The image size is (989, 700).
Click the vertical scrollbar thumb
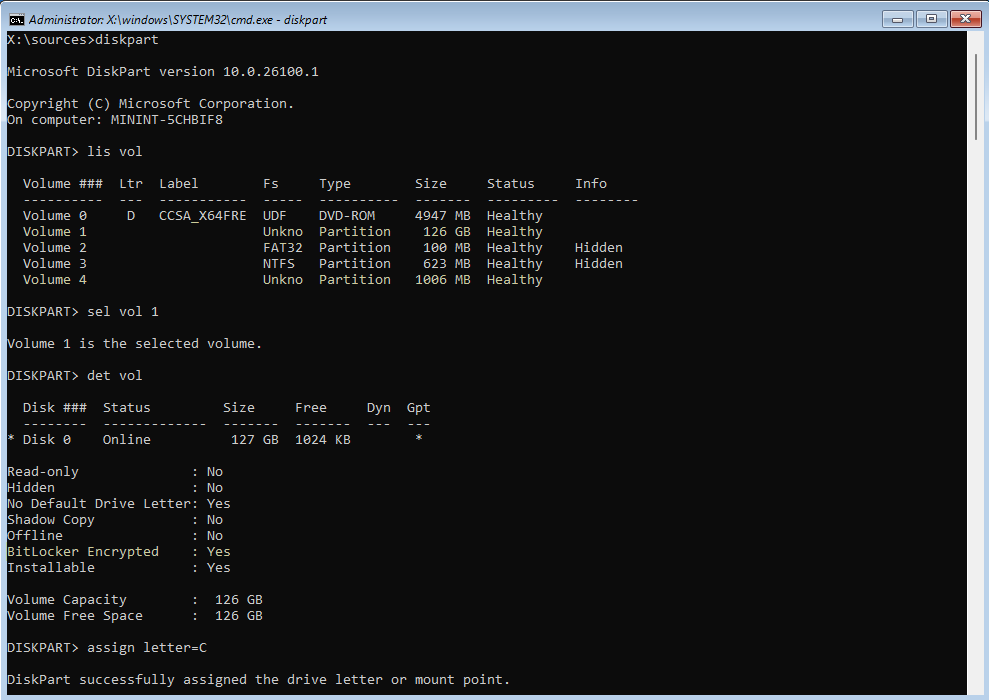coord(975,96)
